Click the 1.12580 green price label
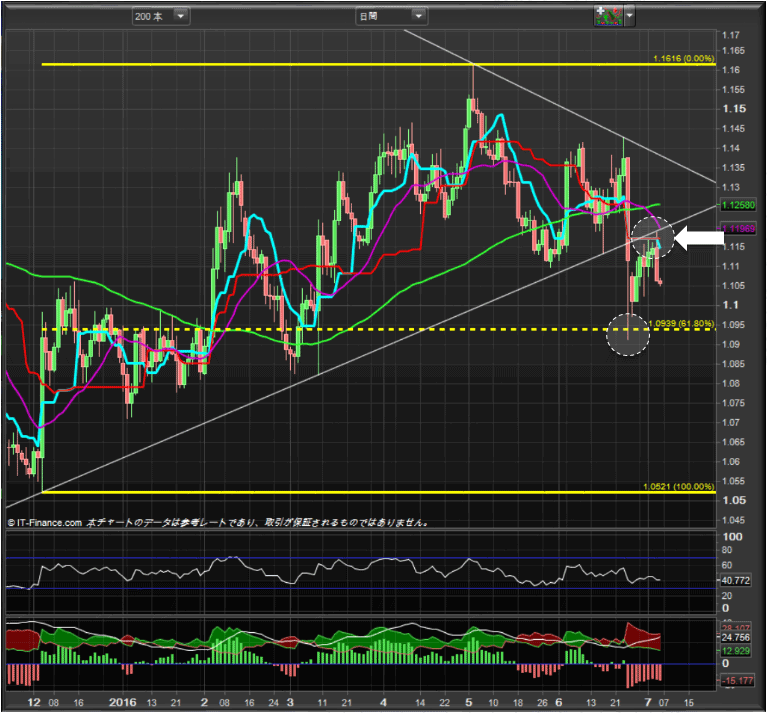 pyautogui.click(x=738, y=205)
